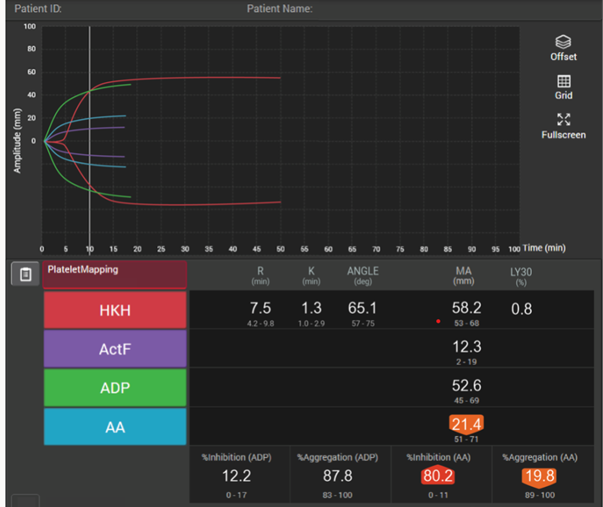The width and height of the screenshot is (603, 507).
Task: Select the green ADP channel
Action: [x=115, y=388]
